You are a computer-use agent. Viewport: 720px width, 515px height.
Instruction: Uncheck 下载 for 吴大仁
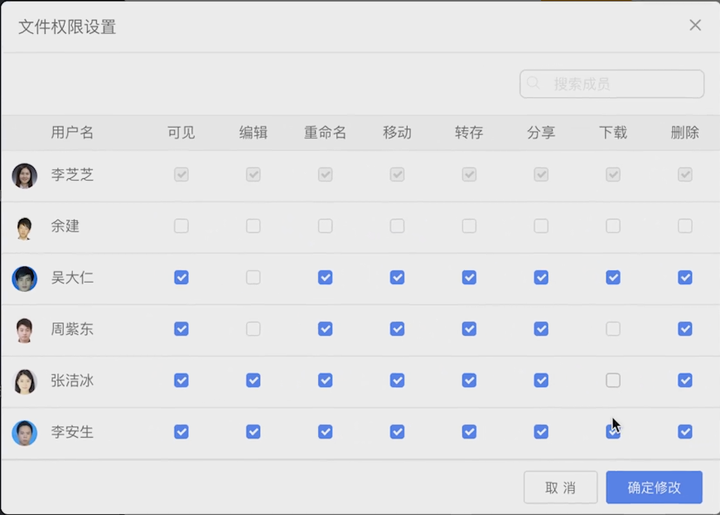(x=613, y=277)
